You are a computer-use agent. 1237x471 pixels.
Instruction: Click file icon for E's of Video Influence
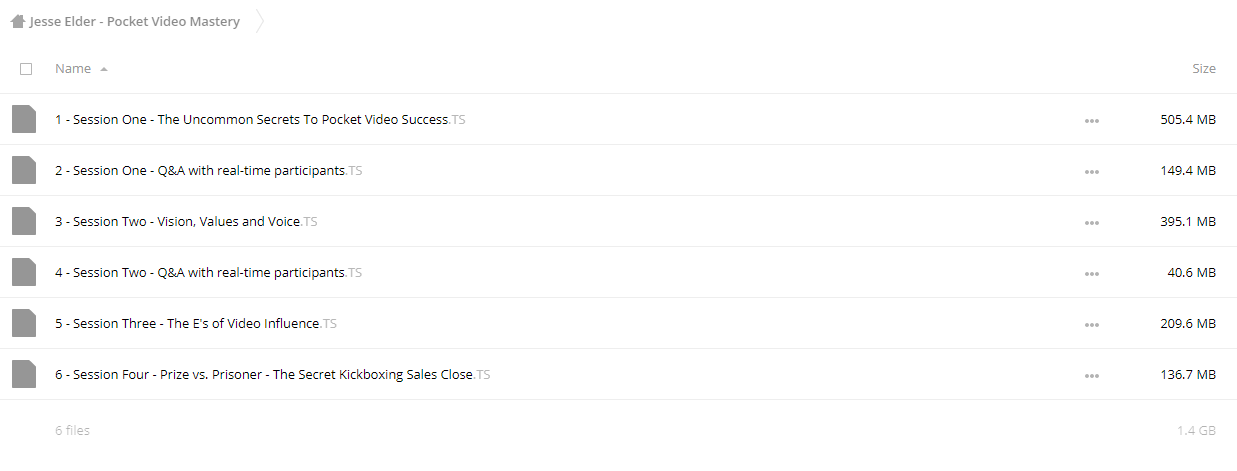(23, 323)
